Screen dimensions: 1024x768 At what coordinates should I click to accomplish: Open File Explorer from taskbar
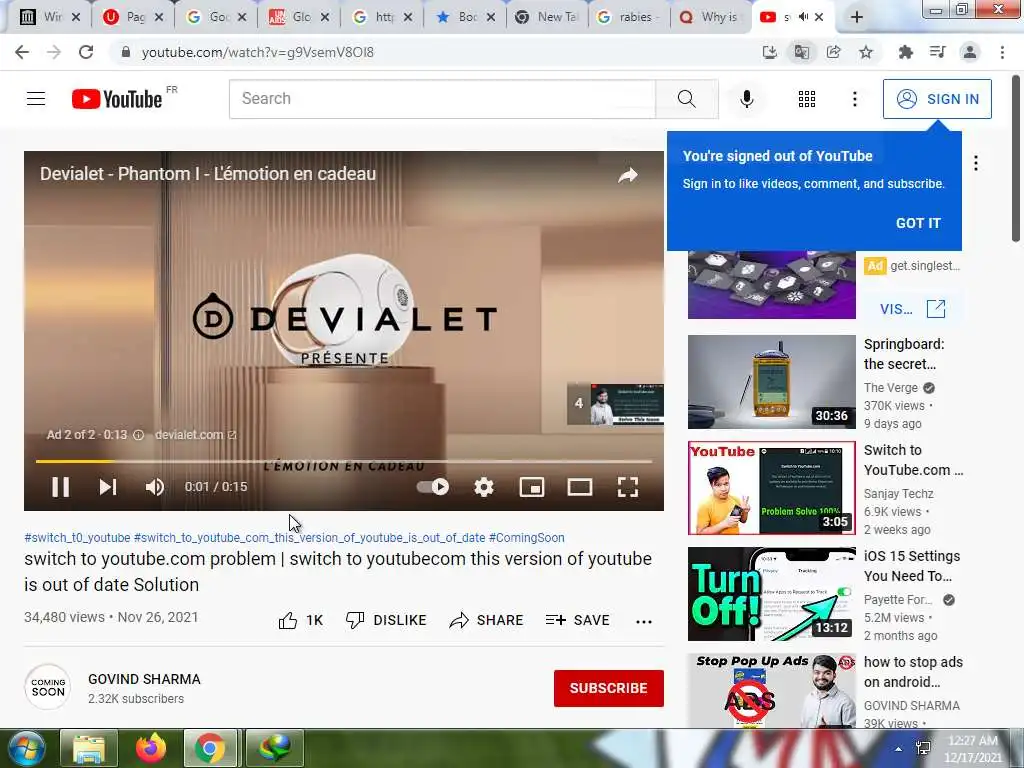coord(89,748)
